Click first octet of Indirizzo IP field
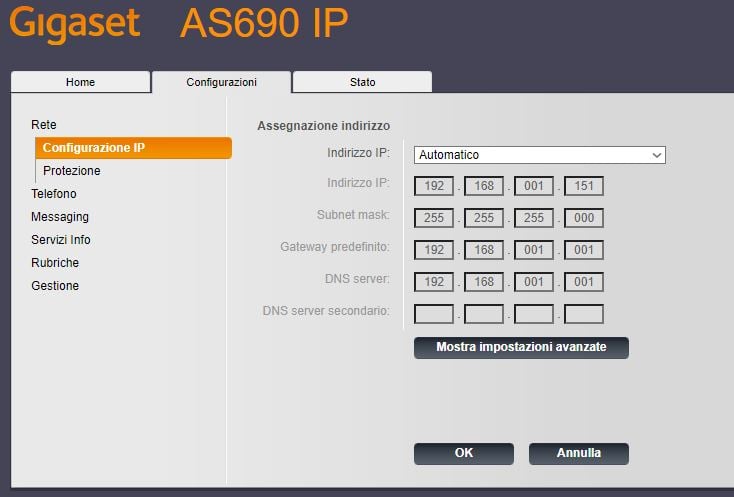Screen dimensions: 734x497 click(x=434, y=186)
